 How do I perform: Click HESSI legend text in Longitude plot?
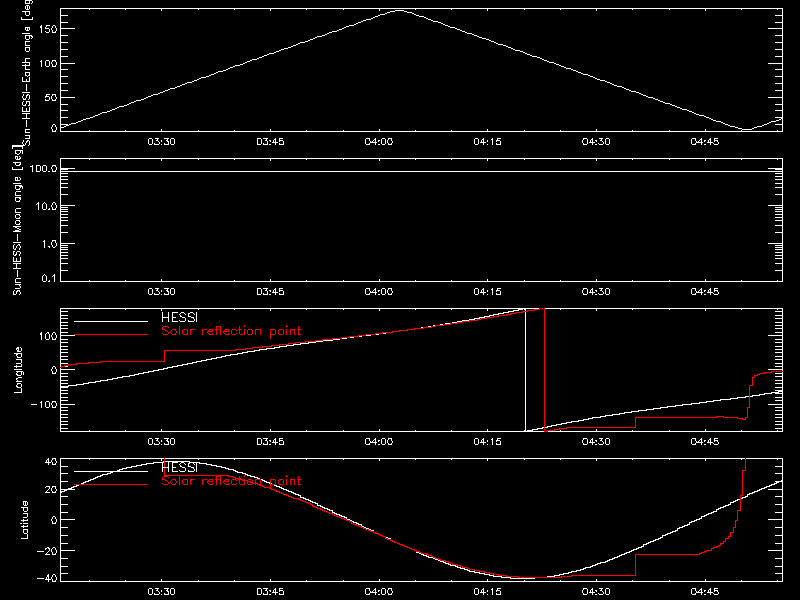tap(179, 317)
